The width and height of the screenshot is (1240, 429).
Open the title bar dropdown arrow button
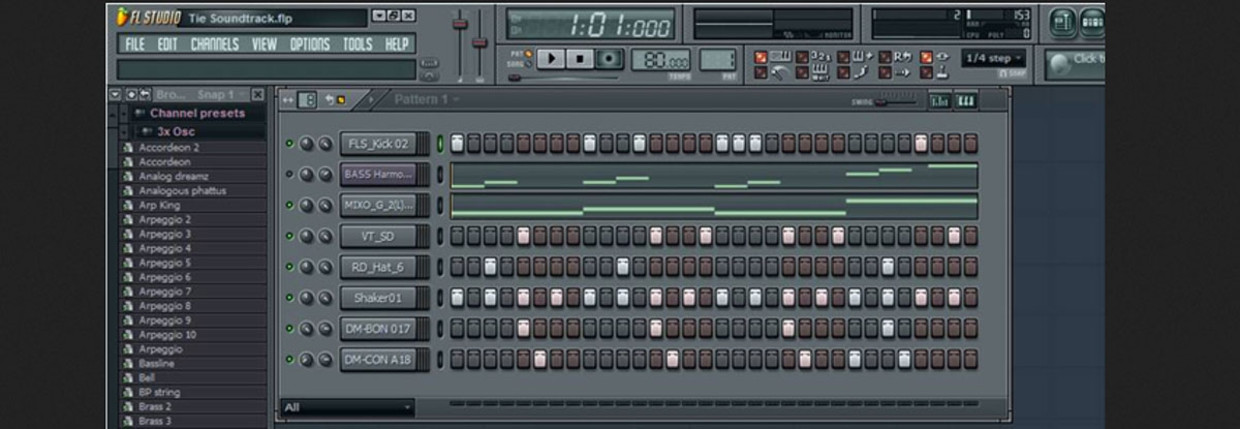(378, 16)
